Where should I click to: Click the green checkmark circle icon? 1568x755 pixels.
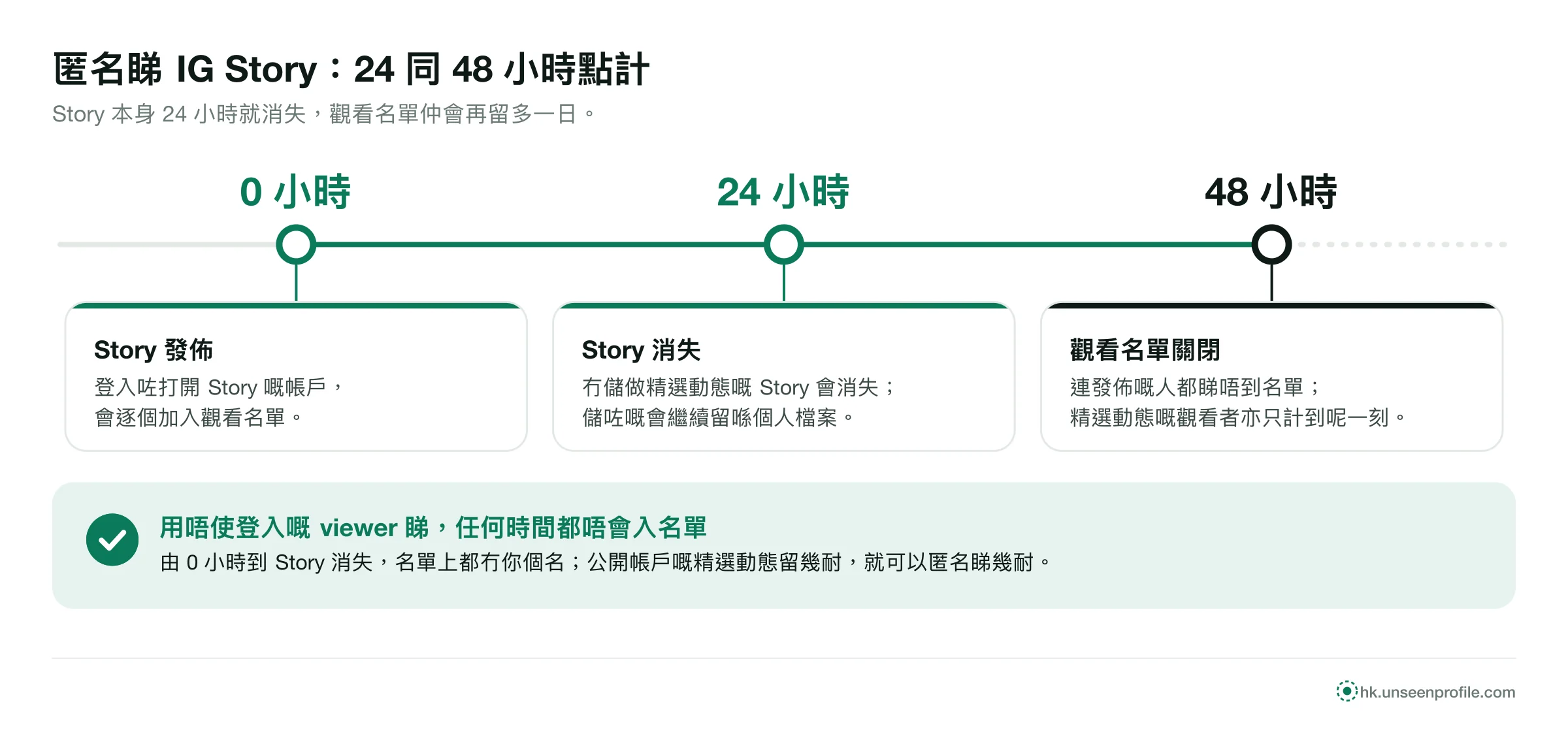(x=112, y=539)
